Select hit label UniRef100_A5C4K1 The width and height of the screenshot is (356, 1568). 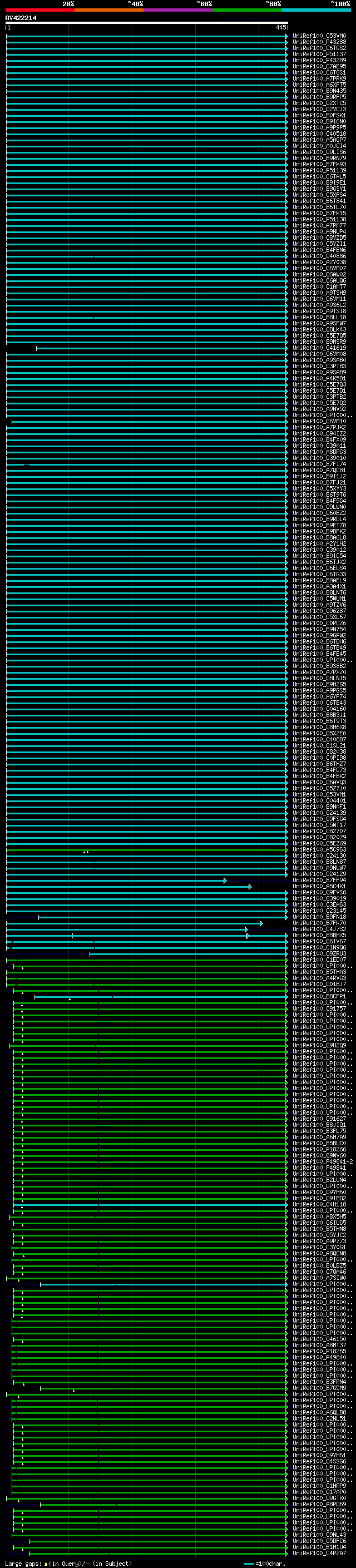point(319,886)
